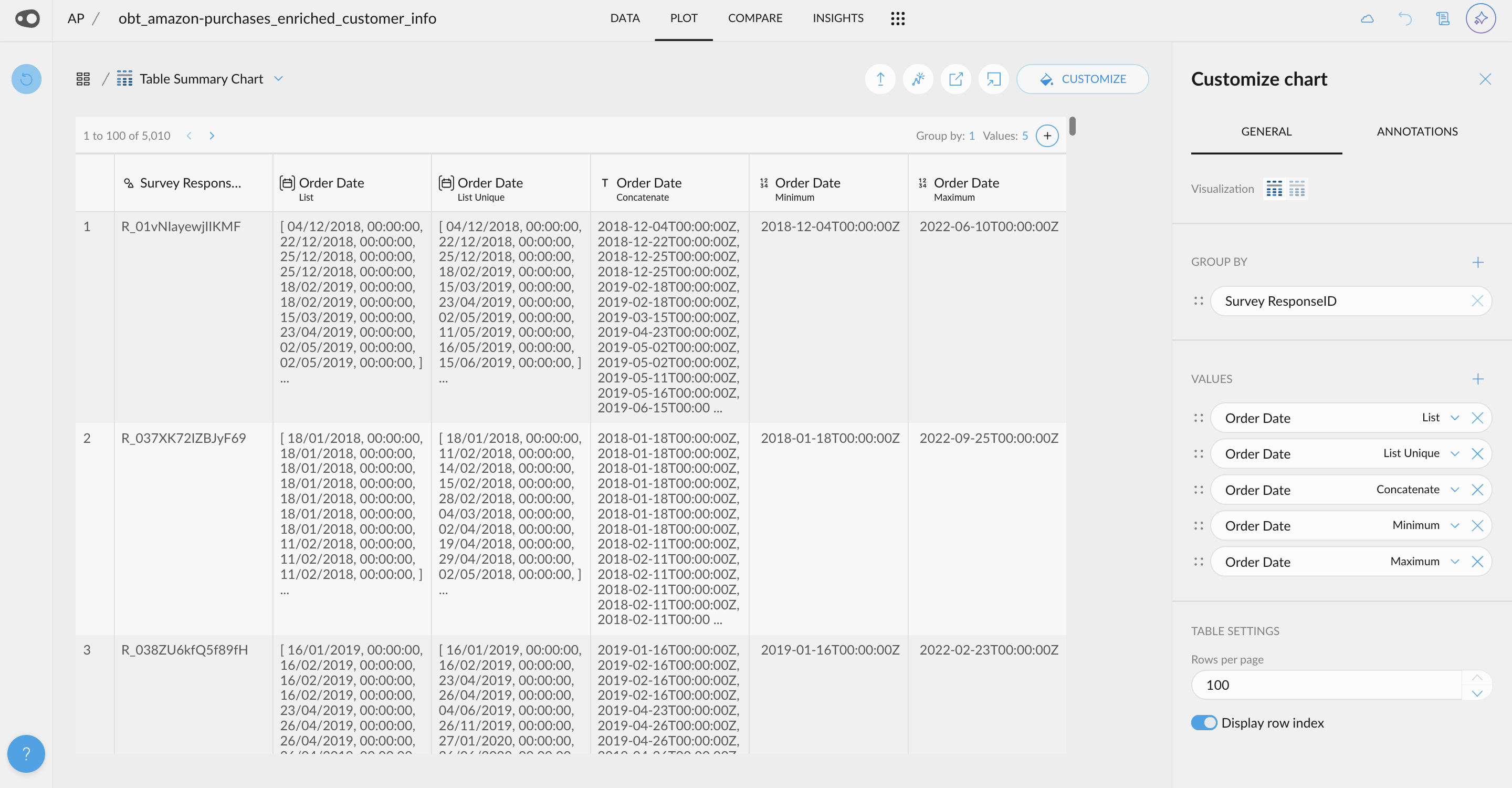1512x788 pixels.
Task: Click the Group by: 1 label
Action: click(945, 136)
